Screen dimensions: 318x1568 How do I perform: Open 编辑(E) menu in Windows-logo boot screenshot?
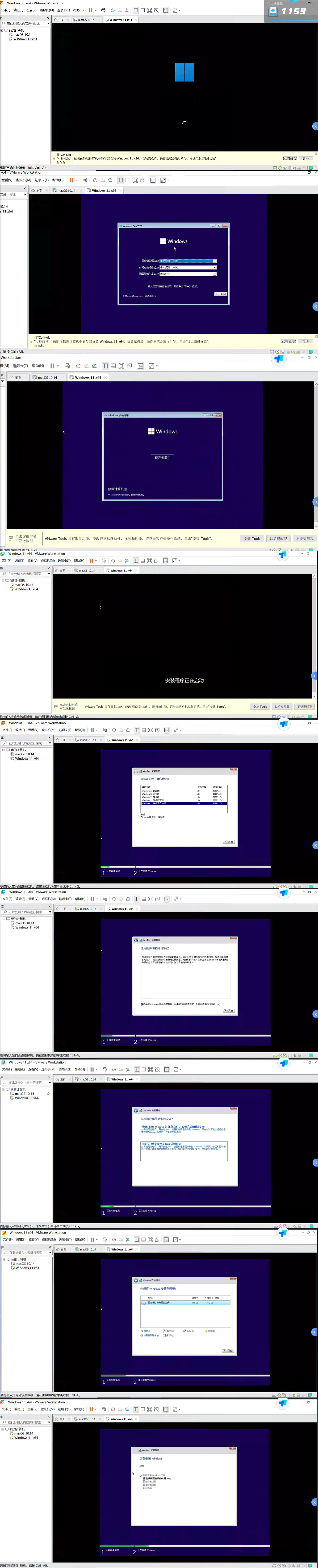pos(18,10)
